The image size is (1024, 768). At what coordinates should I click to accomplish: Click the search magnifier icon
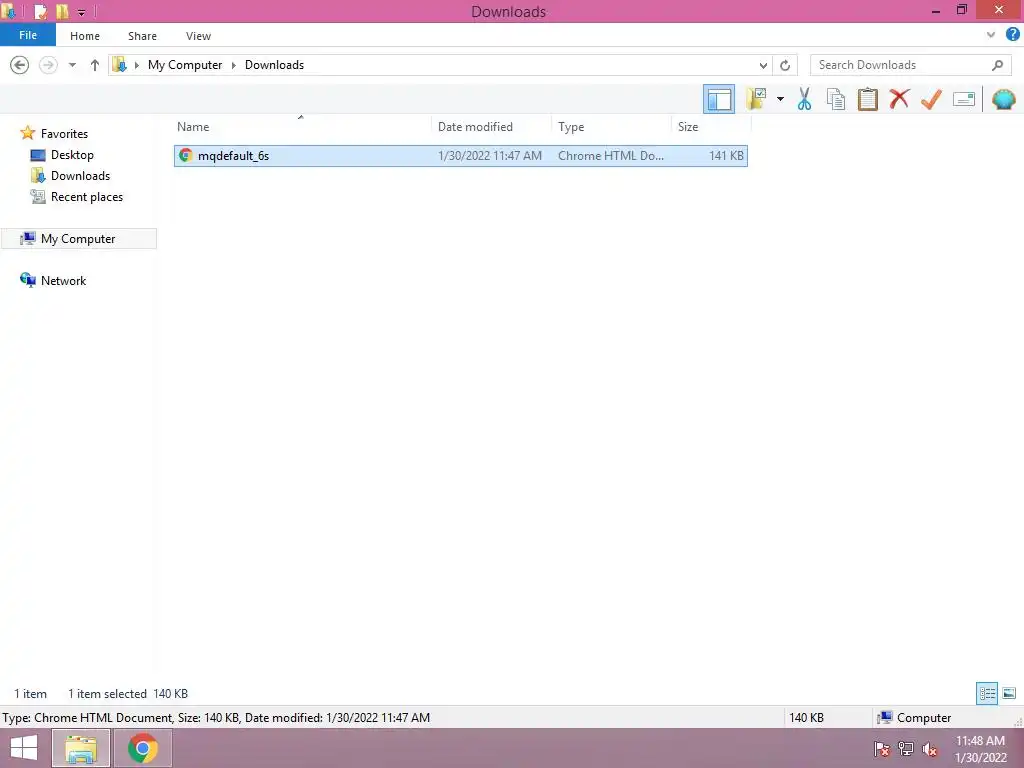pos(997,65)
